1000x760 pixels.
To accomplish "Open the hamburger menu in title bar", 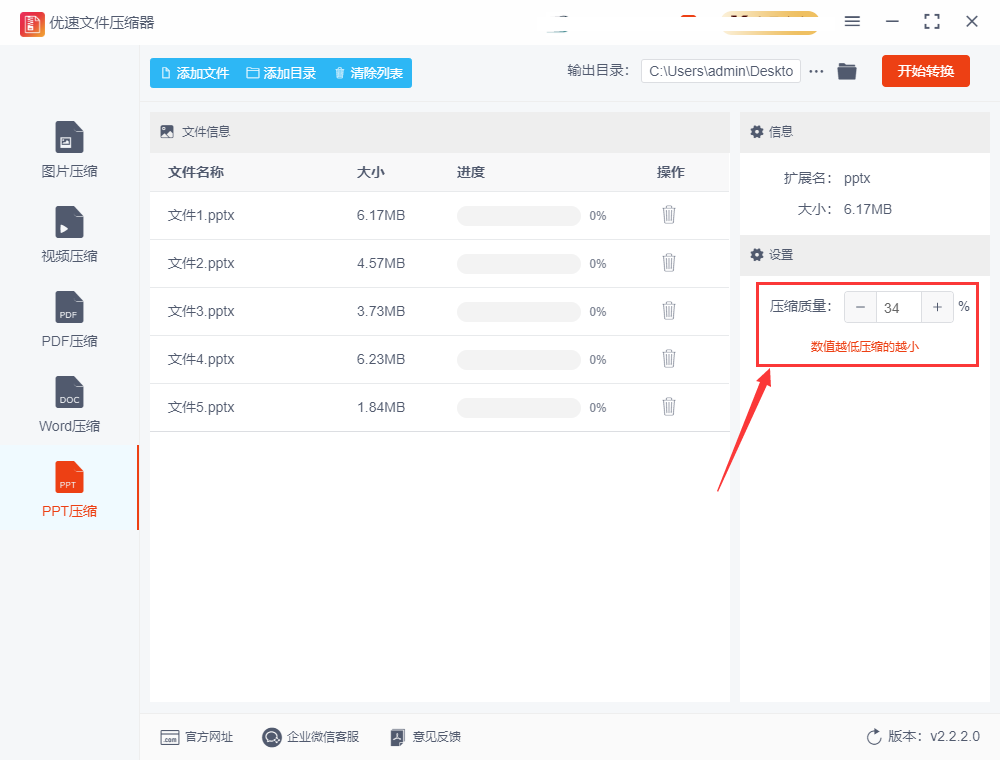I will point(852,22).
